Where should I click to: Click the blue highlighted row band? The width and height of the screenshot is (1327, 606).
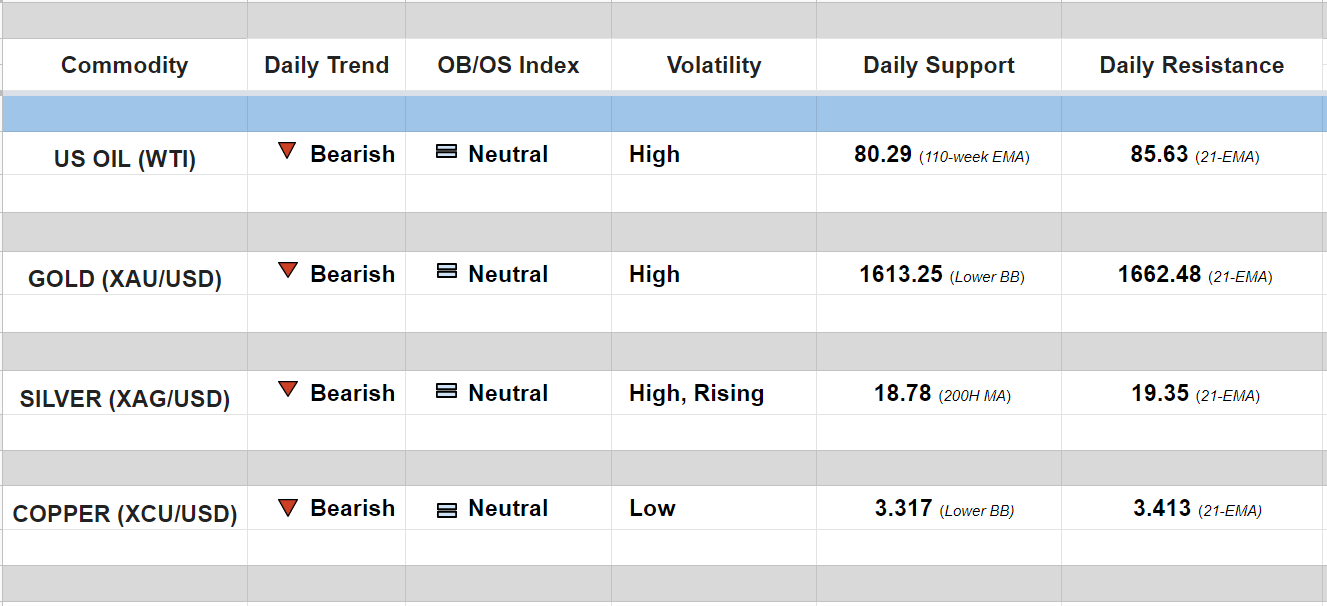pyautogui.click(x=663, y=114)
